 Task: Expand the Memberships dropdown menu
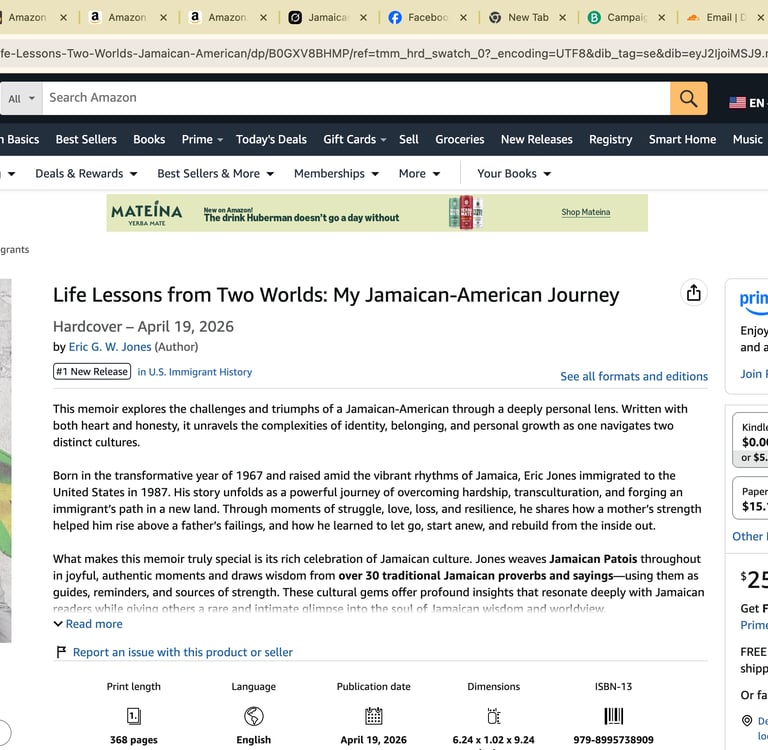click(336, 173)
